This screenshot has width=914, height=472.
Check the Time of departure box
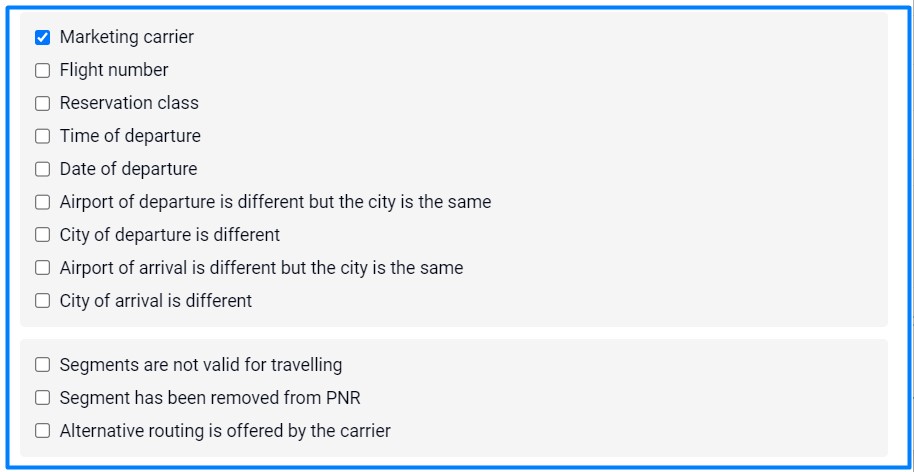point(42,137)
